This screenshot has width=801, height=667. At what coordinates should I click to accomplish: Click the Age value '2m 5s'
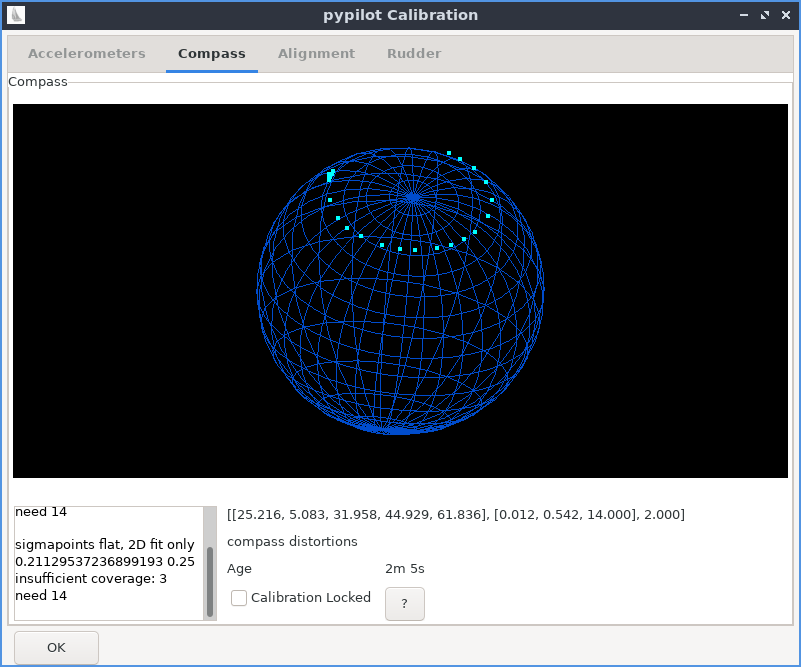click(x=404, y=568)
